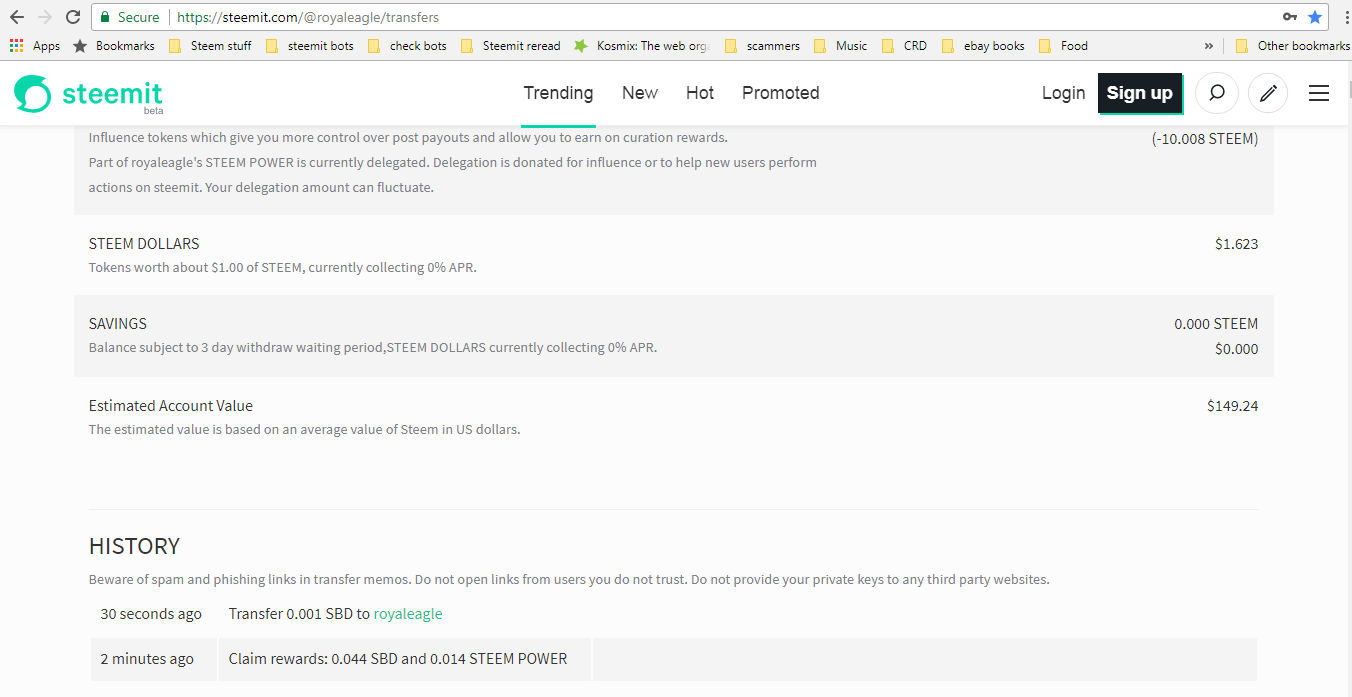The width and height of the screenshot is (1352, 697).
Task: Click the Claim rewards history entry
Action: 398,659
